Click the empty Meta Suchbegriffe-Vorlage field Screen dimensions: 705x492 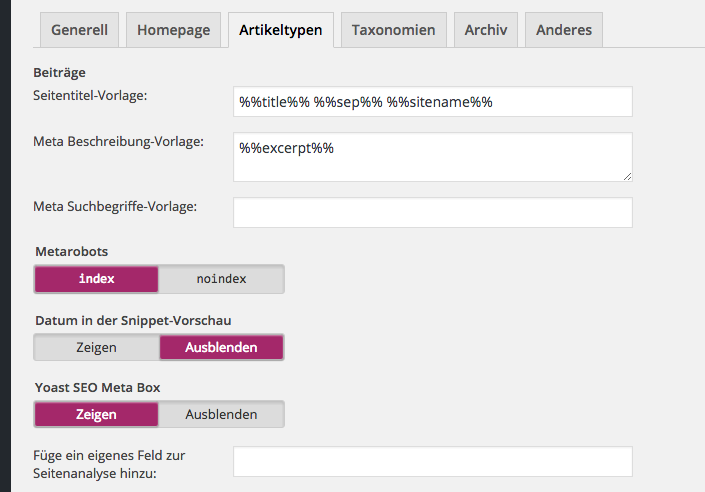click(432, 212)
